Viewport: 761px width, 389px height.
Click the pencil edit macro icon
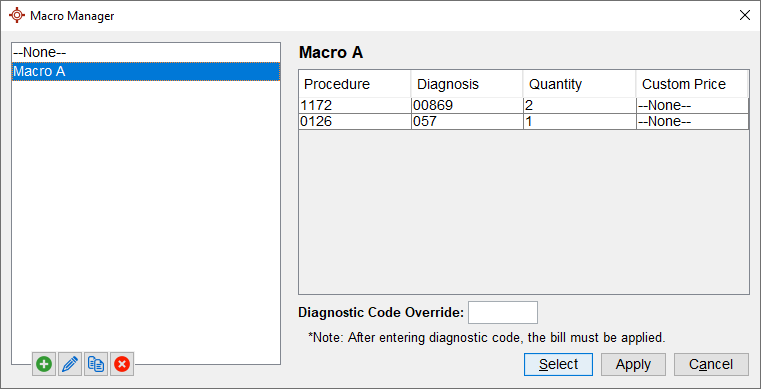pos(70,364)
